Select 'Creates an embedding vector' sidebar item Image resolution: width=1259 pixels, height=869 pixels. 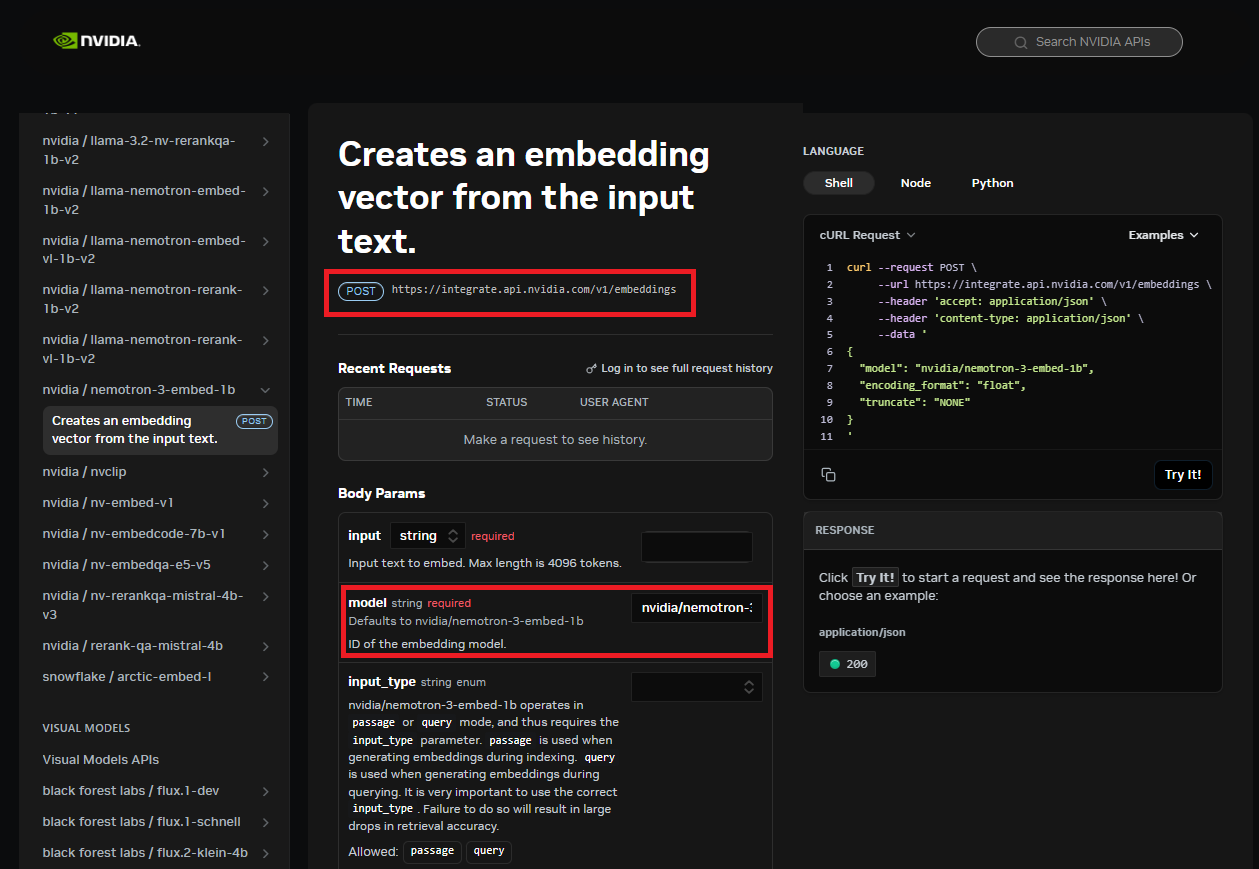pyautogui.click(x=160, y=430)
